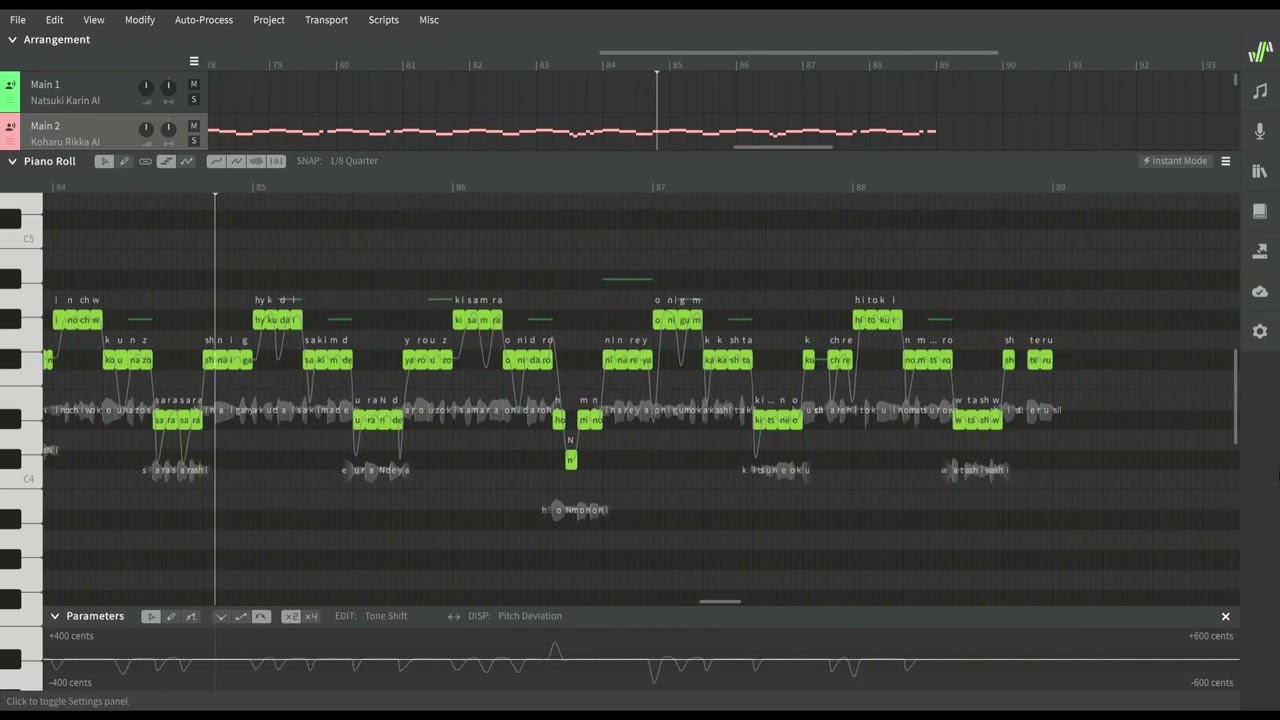Open the Library panel books icon
Image resolution: width=1280 pixels, height=720 pixels.
1260,171
